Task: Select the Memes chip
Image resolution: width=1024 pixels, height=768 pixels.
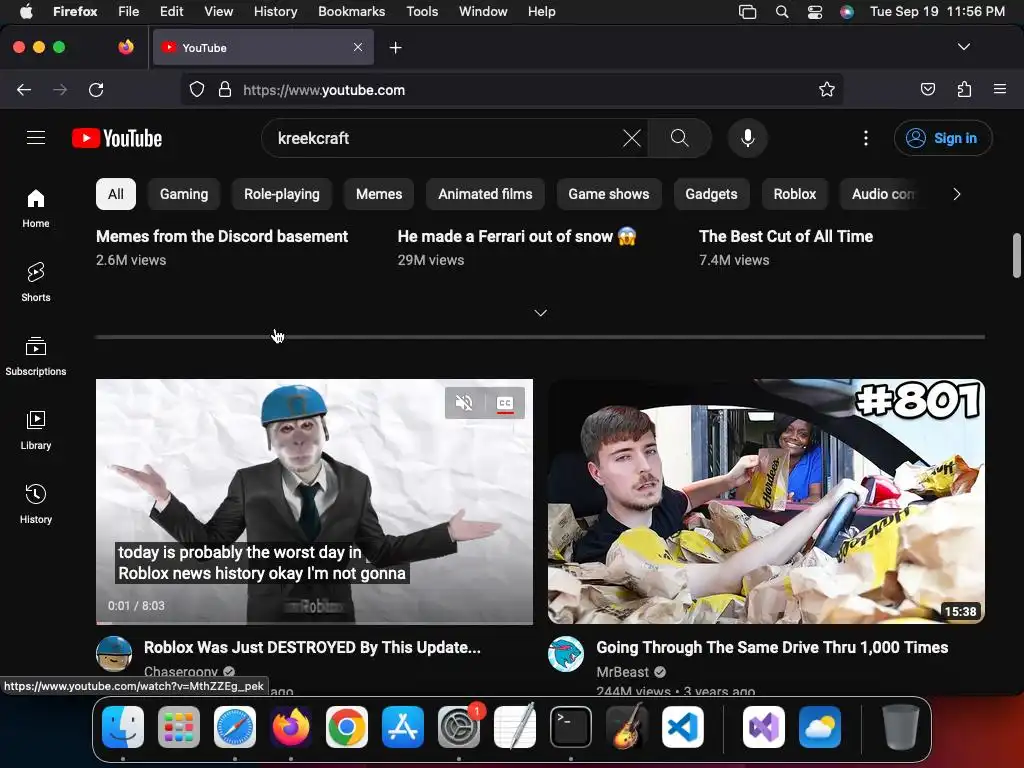Action: pos(379,194)
